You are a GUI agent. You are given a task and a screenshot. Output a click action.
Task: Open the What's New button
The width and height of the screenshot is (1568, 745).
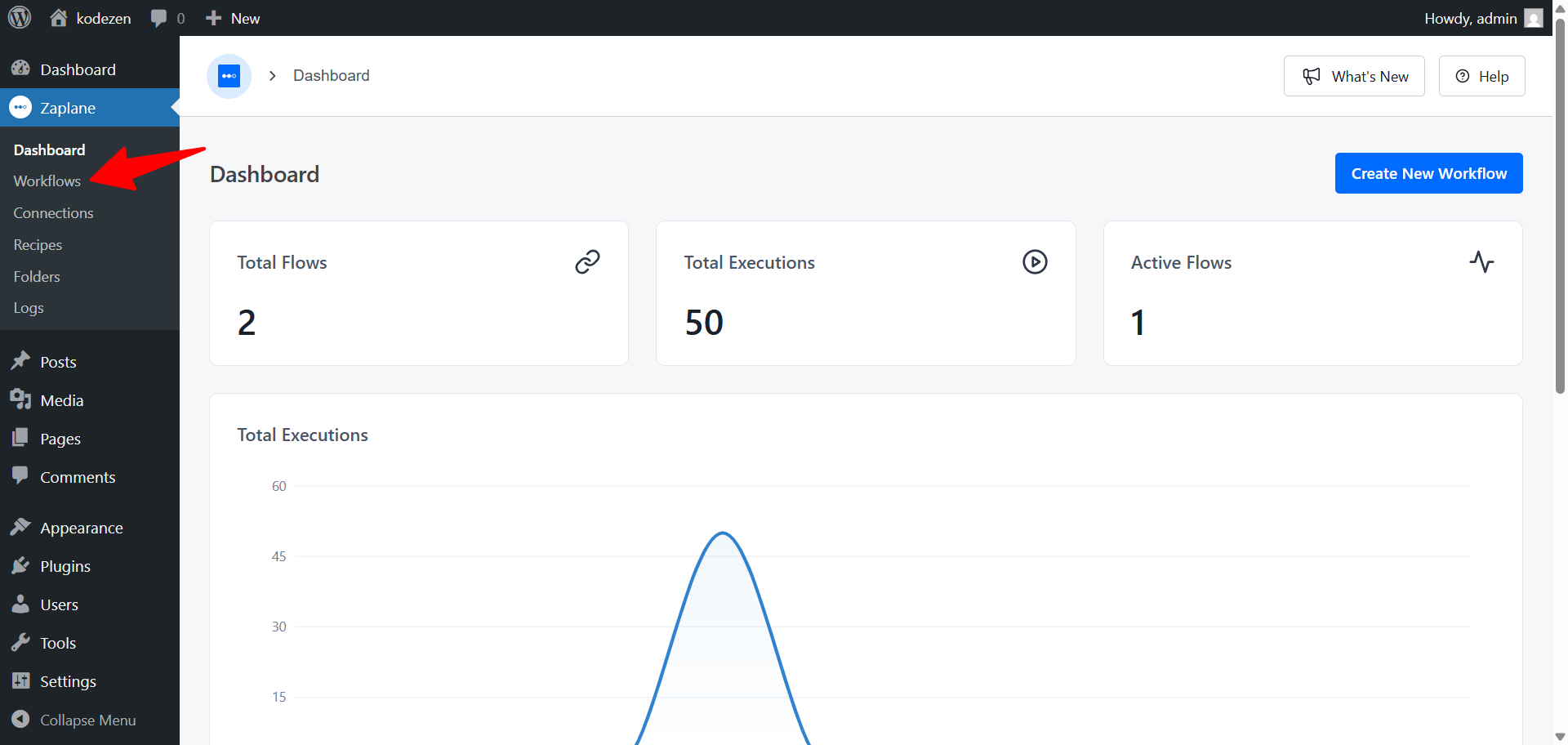(x=1354, y=76)
